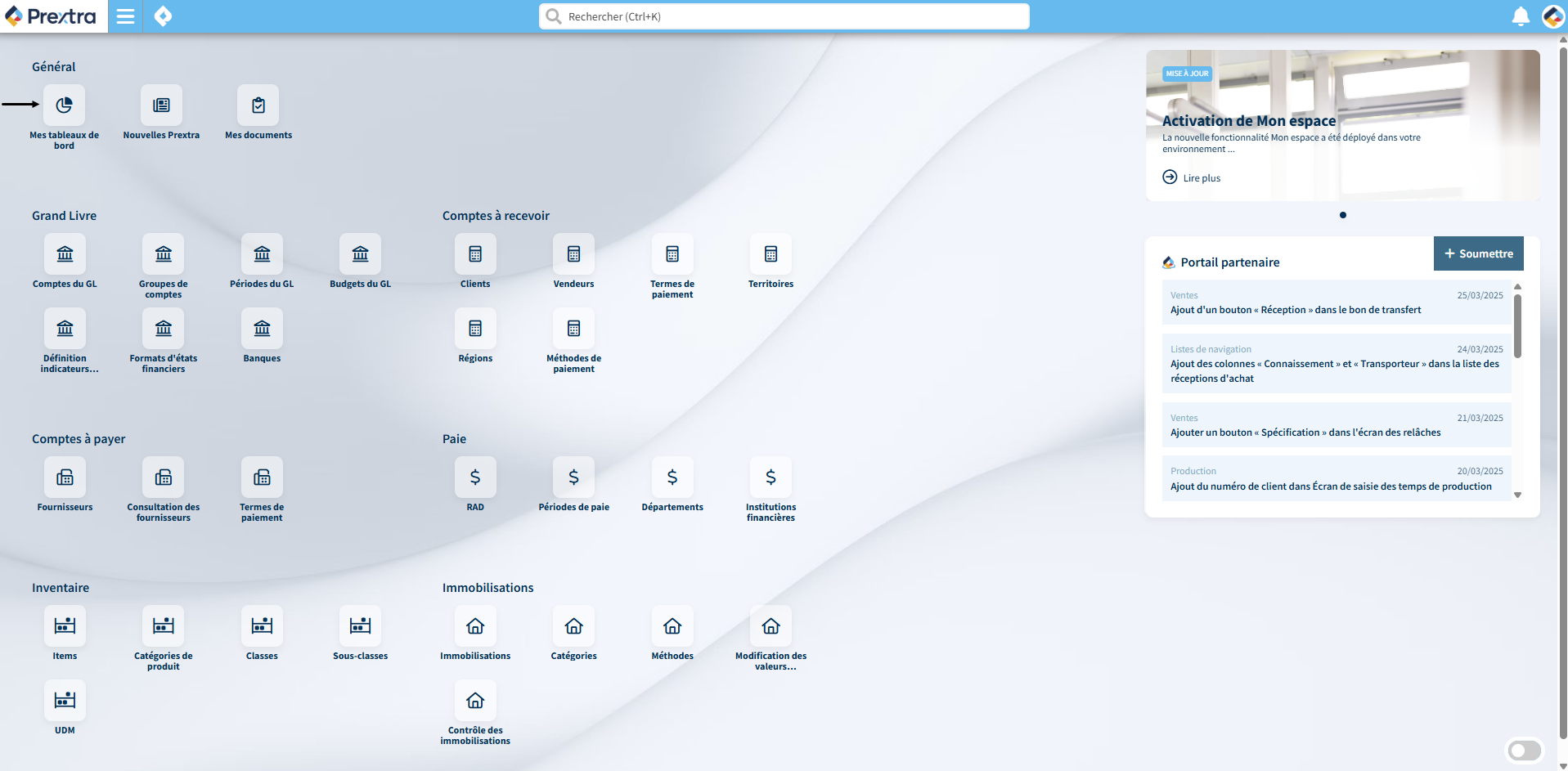Image resolution: width=1568 pixels, height=771 pixels.
Task: Open notifications bell
Action: click(x=1521, y=16)
